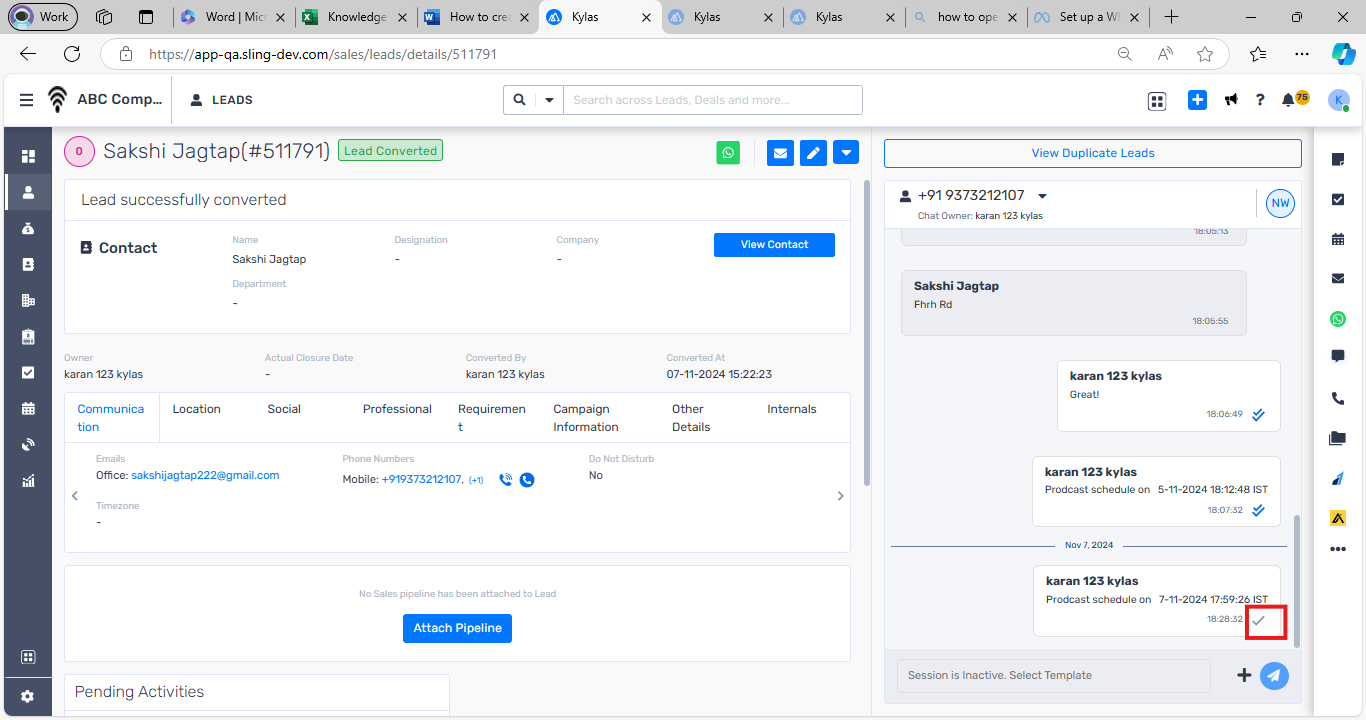The image size is (1366, 720).
Task: Switch to the Requirement tab
Action: (492, 418)
